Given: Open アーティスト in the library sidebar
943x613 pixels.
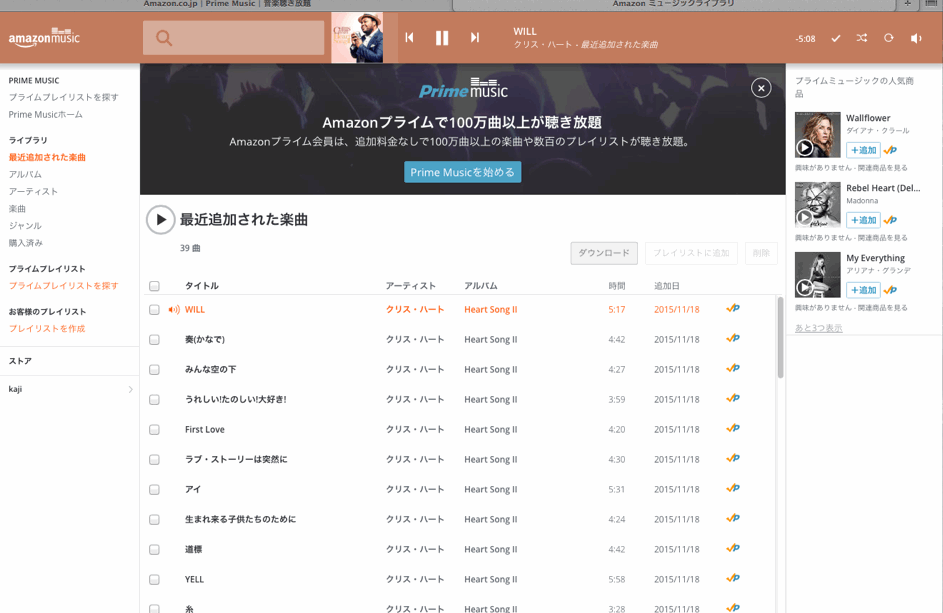Looking at the screenshot, I should tap(33, 191).
